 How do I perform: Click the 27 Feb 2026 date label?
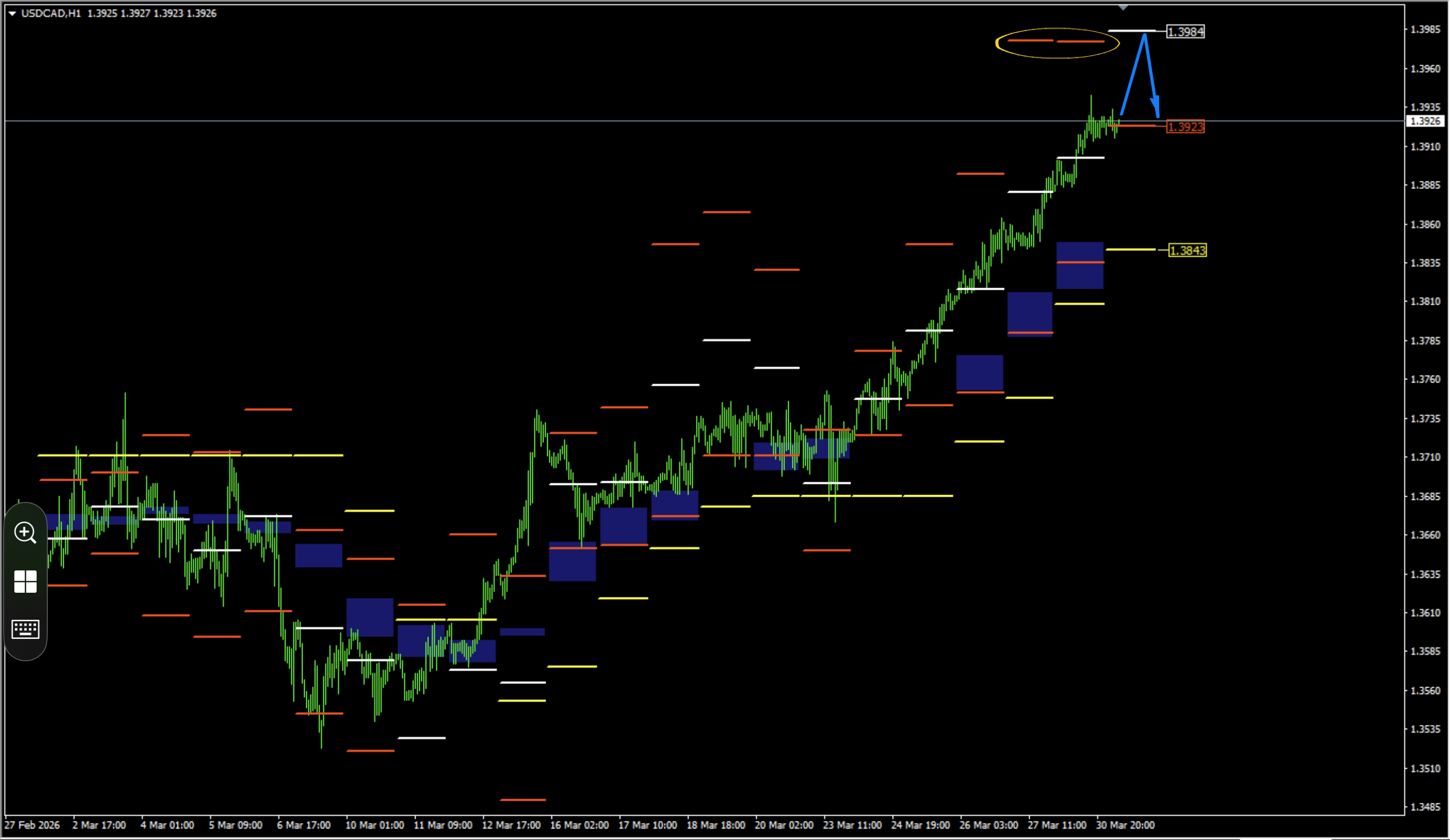pyautogui.click(x=32, y=825)
